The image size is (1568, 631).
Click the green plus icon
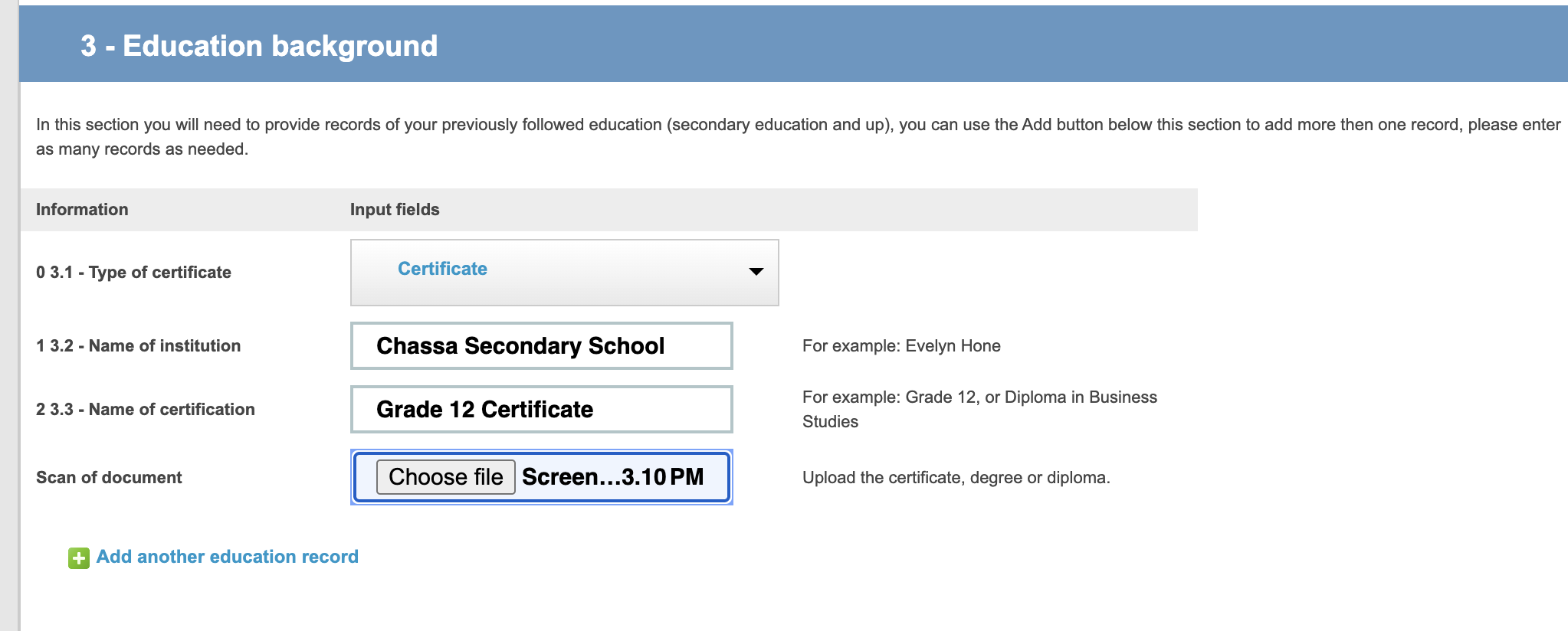pyautogui.click(x=78, y=558)
